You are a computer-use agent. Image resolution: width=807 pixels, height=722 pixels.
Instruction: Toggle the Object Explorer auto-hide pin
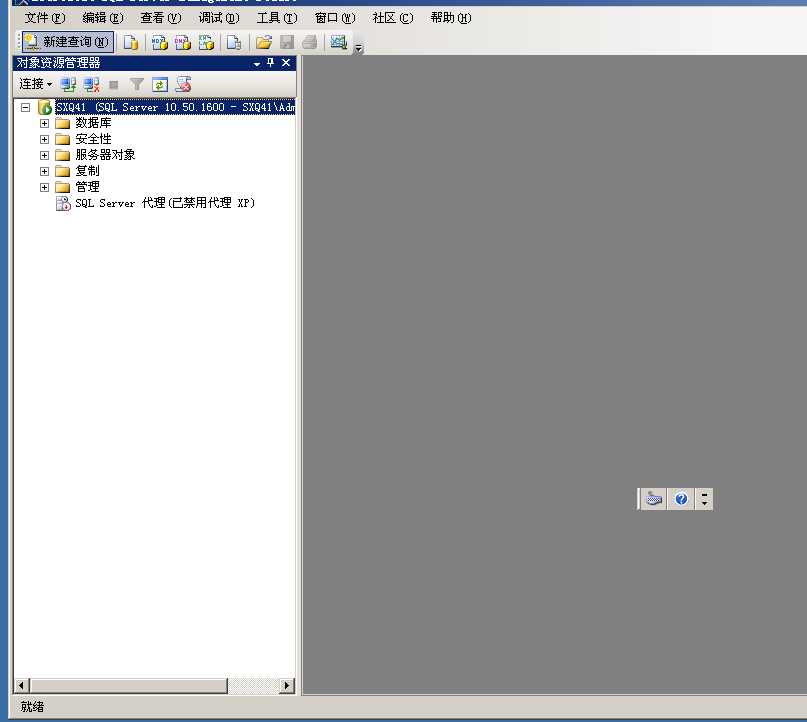coord(271,63)
